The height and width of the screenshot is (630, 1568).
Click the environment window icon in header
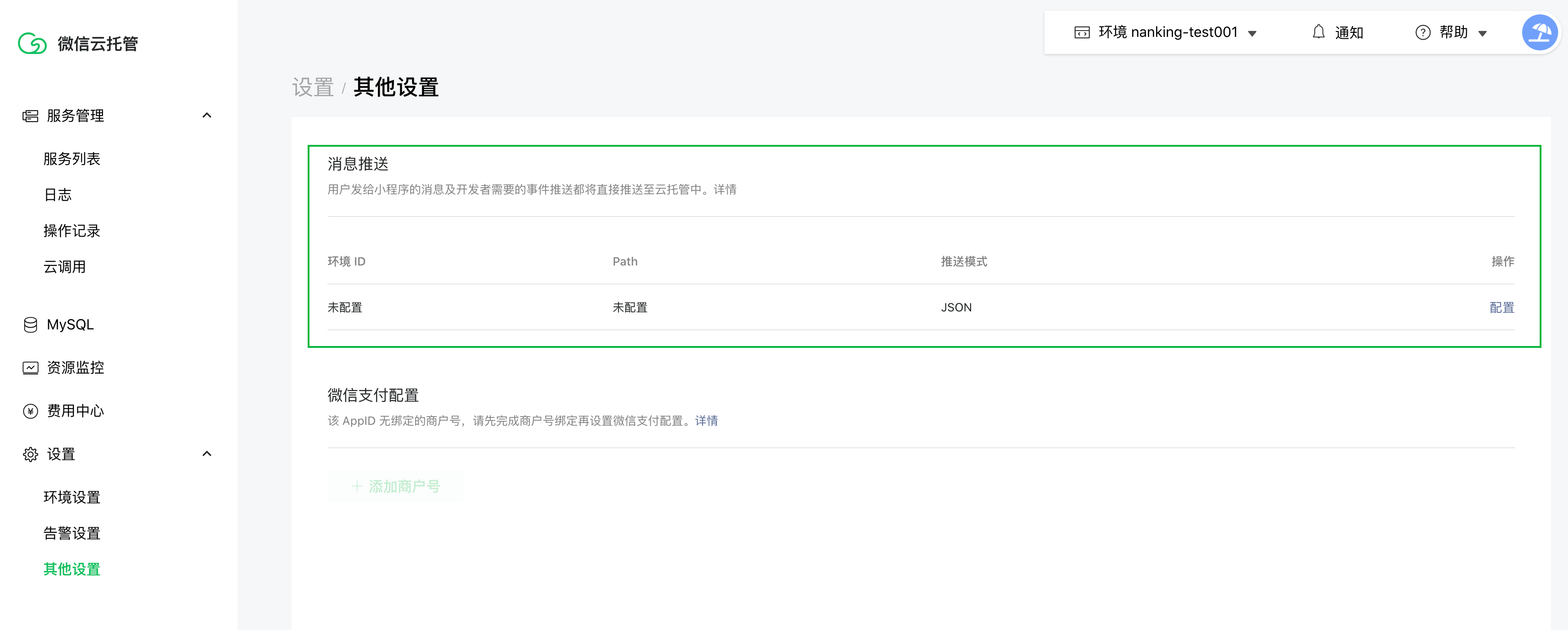tap(1082, 32)
